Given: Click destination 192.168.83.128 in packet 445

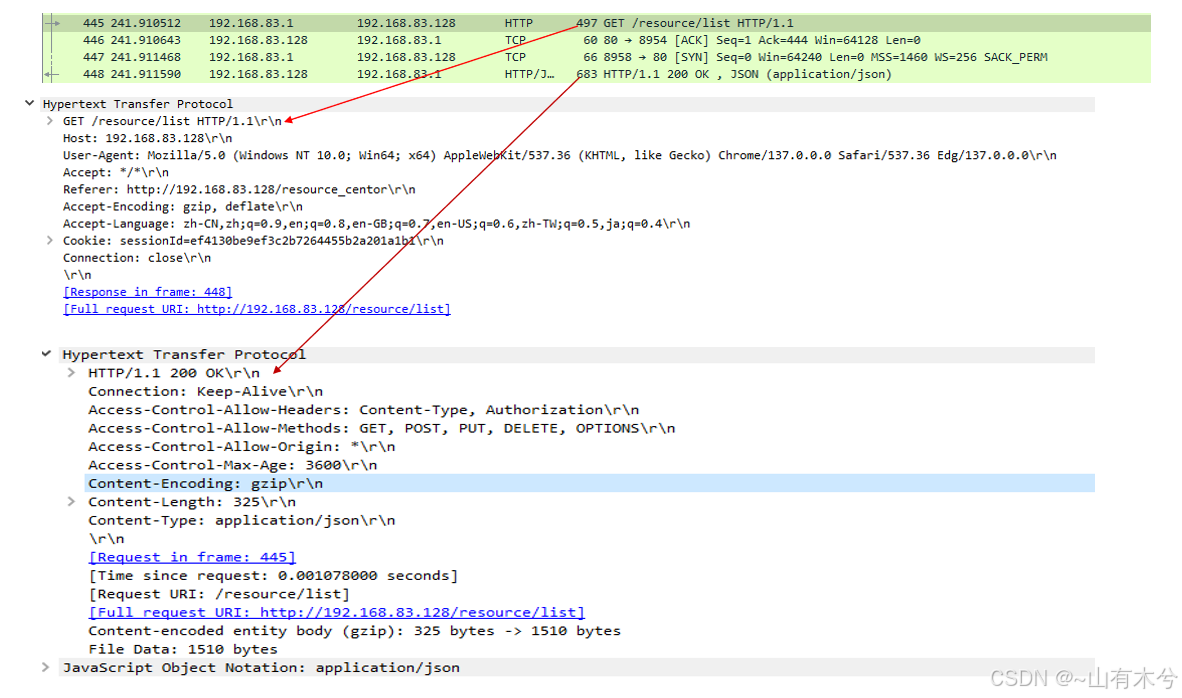Looking at the screenshot, I should click(406, 23).
